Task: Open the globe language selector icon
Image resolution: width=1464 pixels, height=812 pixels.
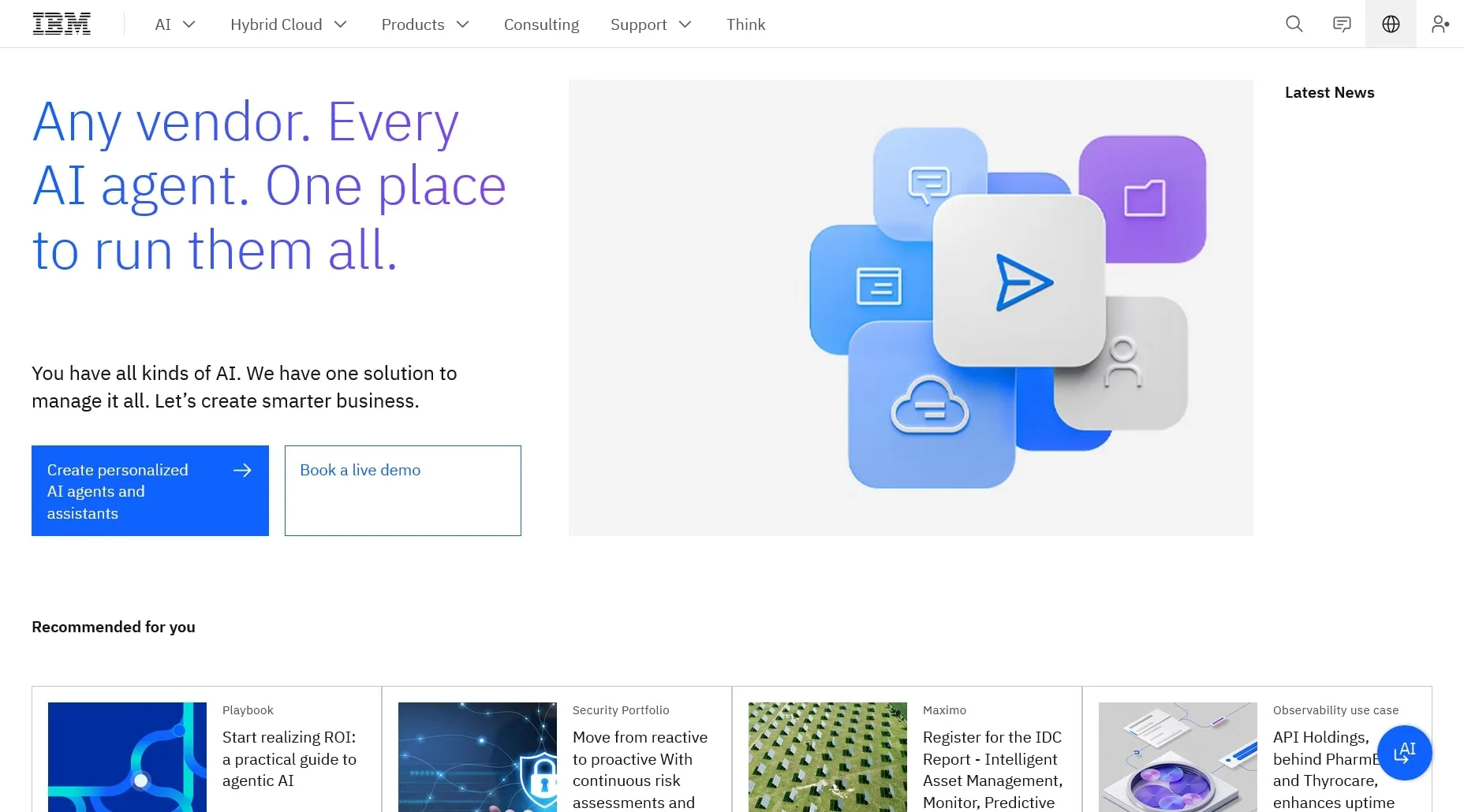Action: pos(1391,24)
